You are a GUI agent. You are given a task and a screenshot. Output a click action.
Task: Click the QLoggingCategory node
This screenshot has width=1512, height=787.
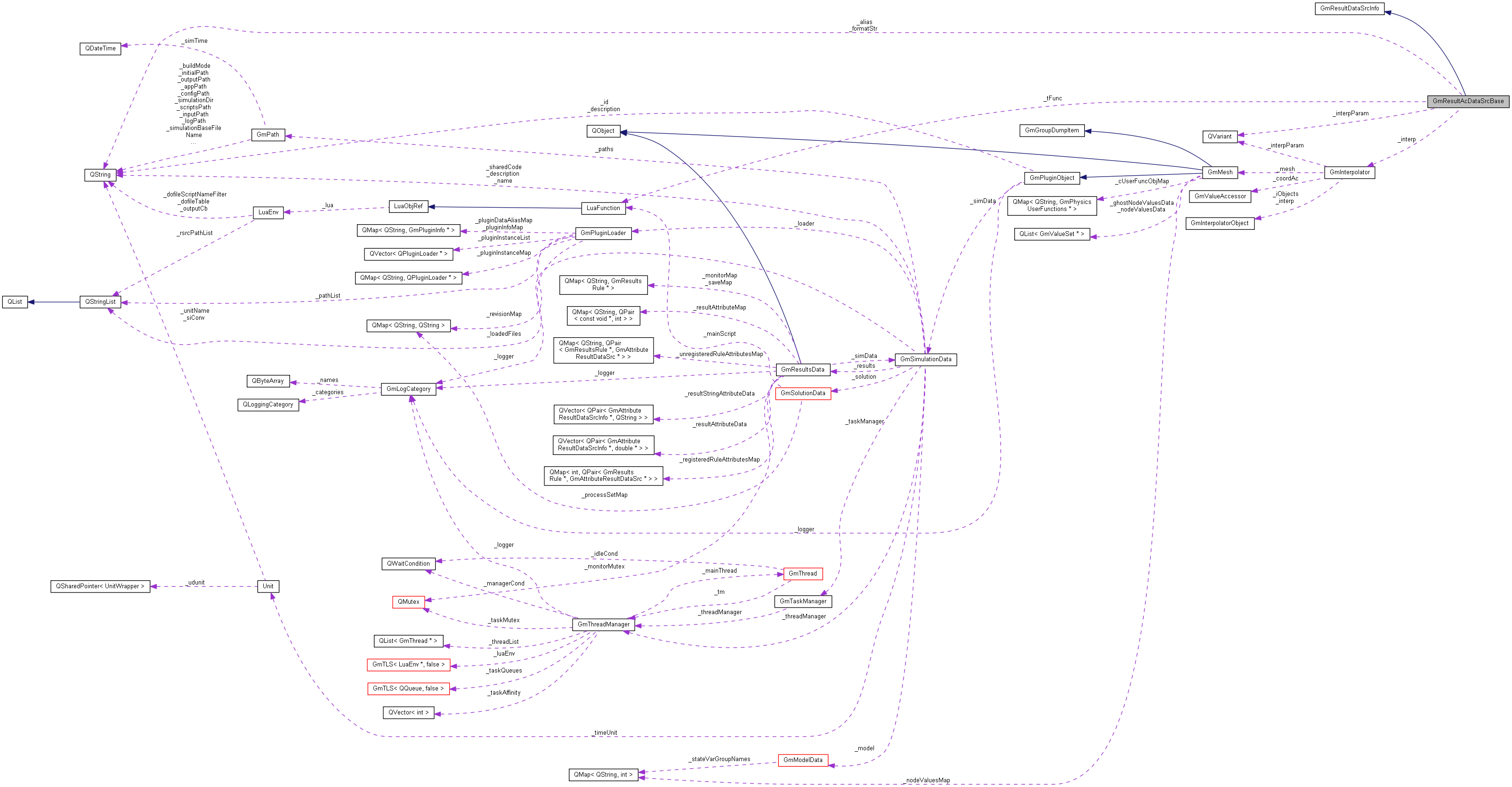267,405
